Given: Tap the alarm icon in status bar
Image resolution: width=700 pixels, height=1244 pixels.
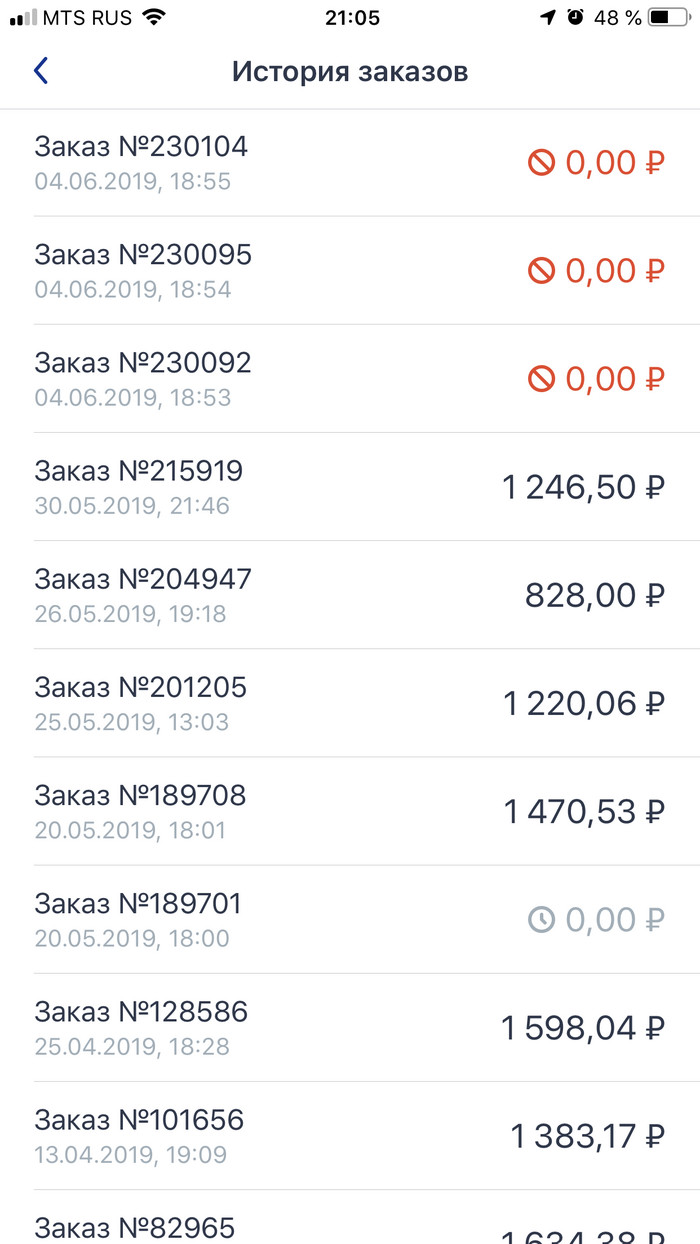Looking at the screenshot, I should click(x=575, y=17).
